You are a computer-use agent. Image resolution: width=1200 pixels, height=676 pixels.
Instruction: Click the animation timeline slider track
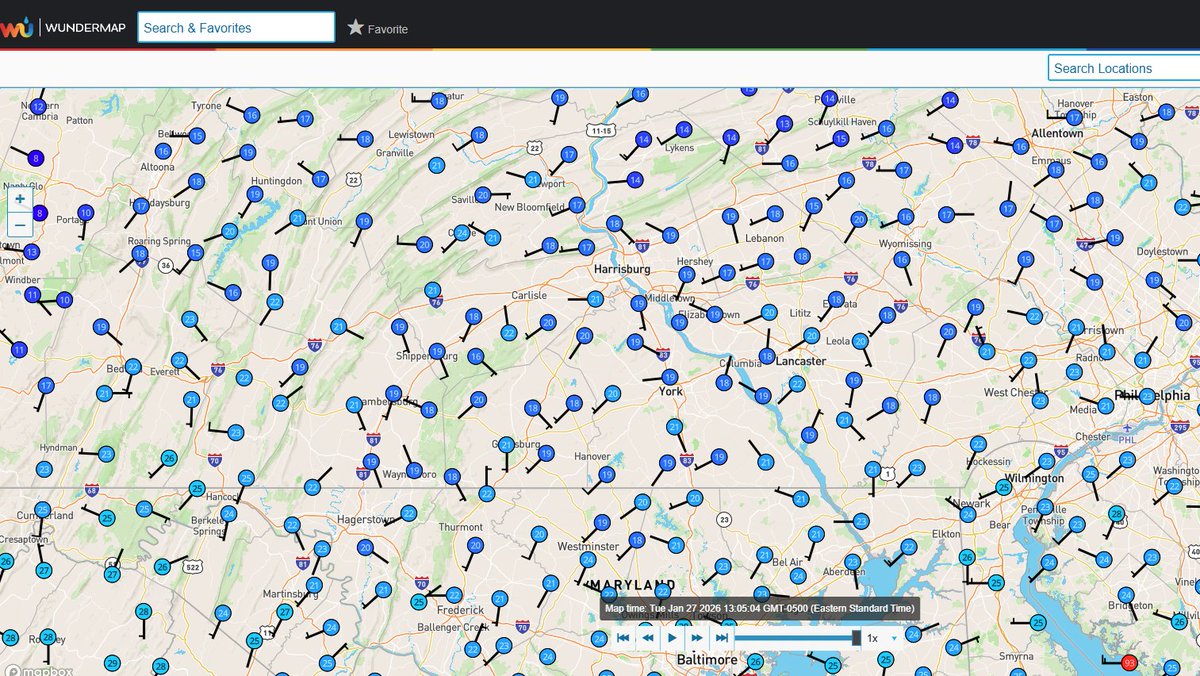click(797, 638)
